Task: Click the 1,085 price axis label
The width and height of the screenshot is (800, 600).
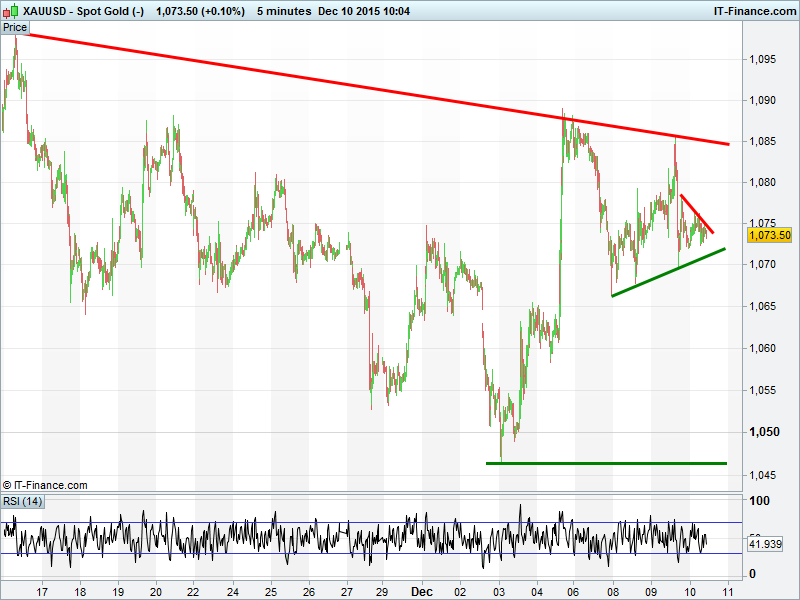Action: pyautogui.click(x=762, y=141)
